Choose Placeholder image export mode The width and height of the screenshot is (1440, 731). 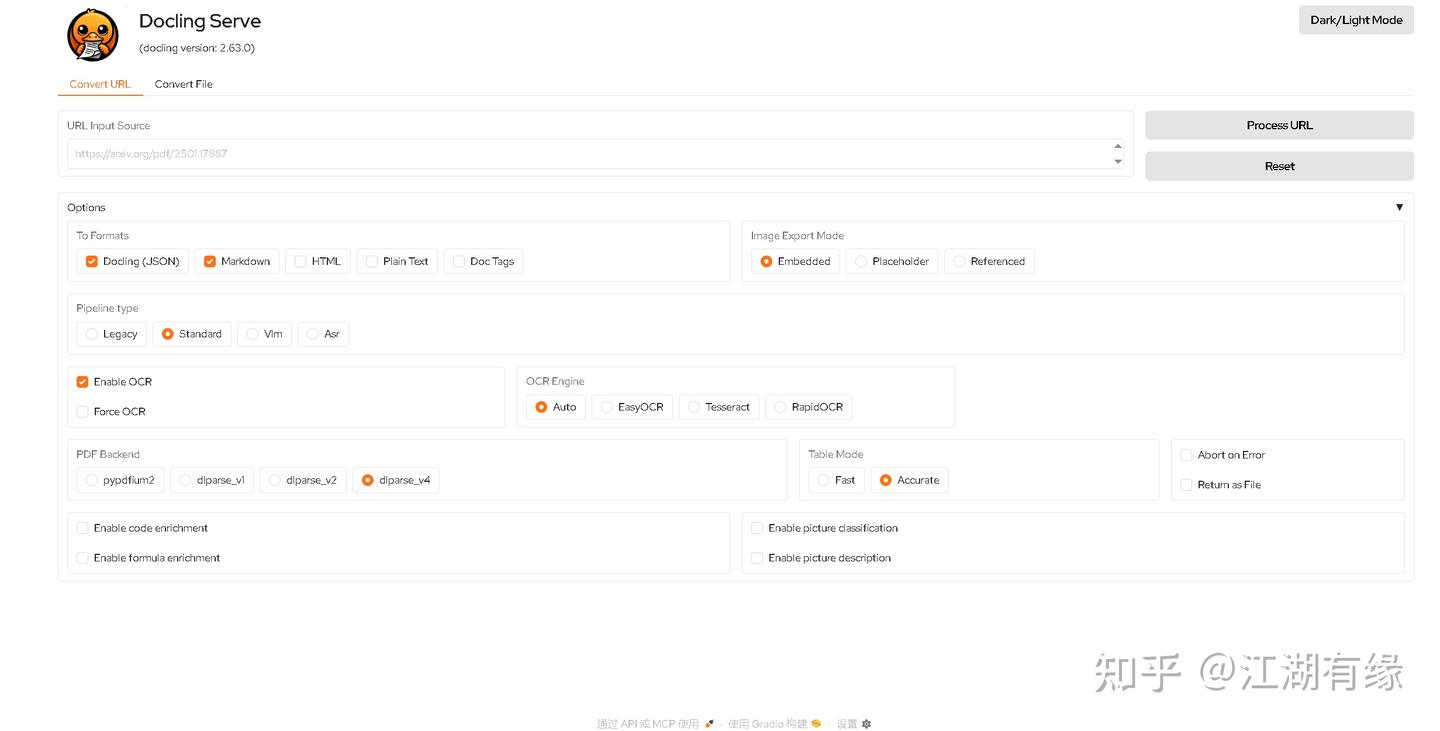pos(861,262)
